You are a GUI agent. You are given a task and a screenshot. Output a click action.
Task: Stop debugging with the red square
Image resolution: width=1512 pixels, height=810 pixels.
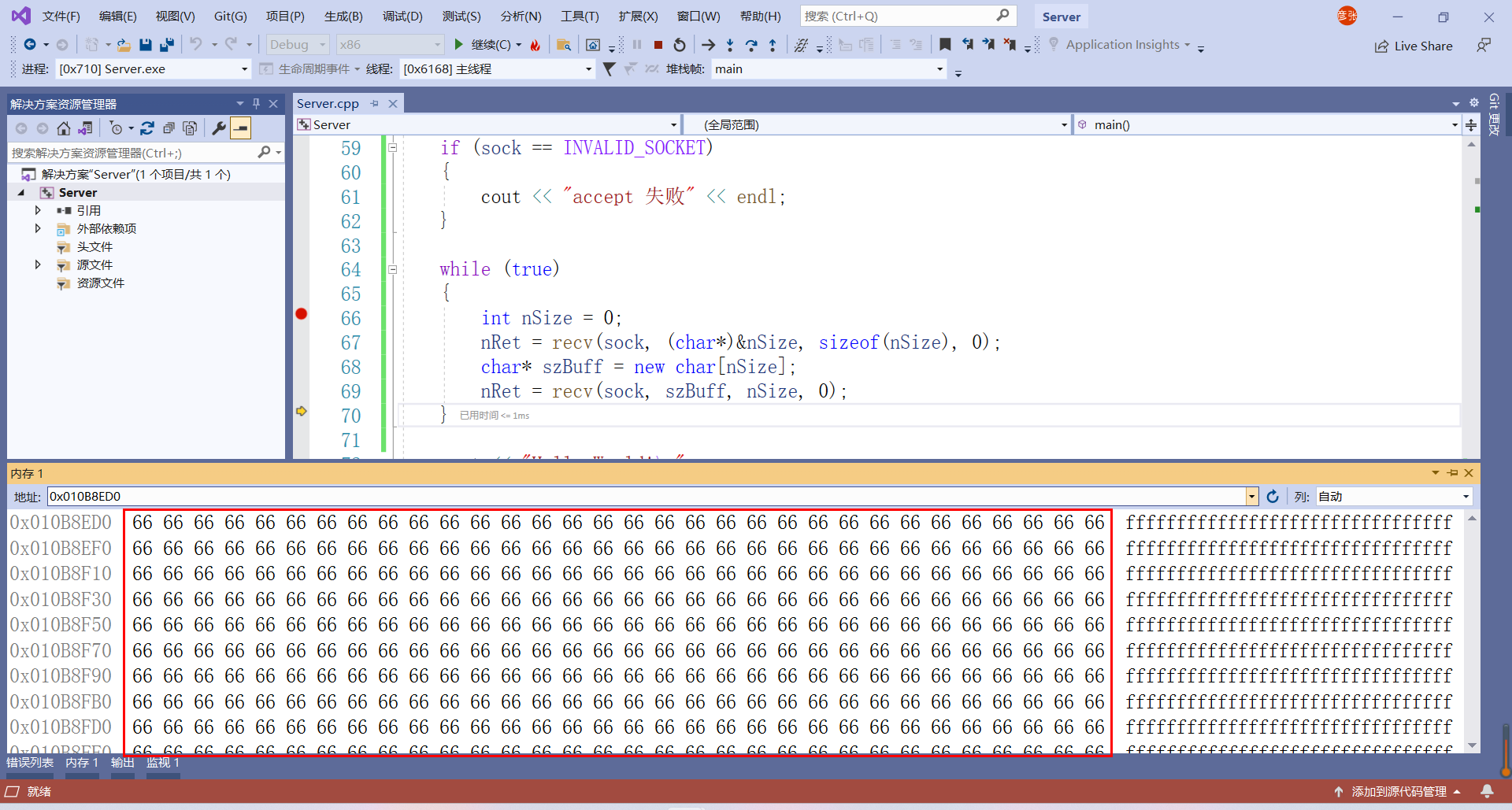658,45
